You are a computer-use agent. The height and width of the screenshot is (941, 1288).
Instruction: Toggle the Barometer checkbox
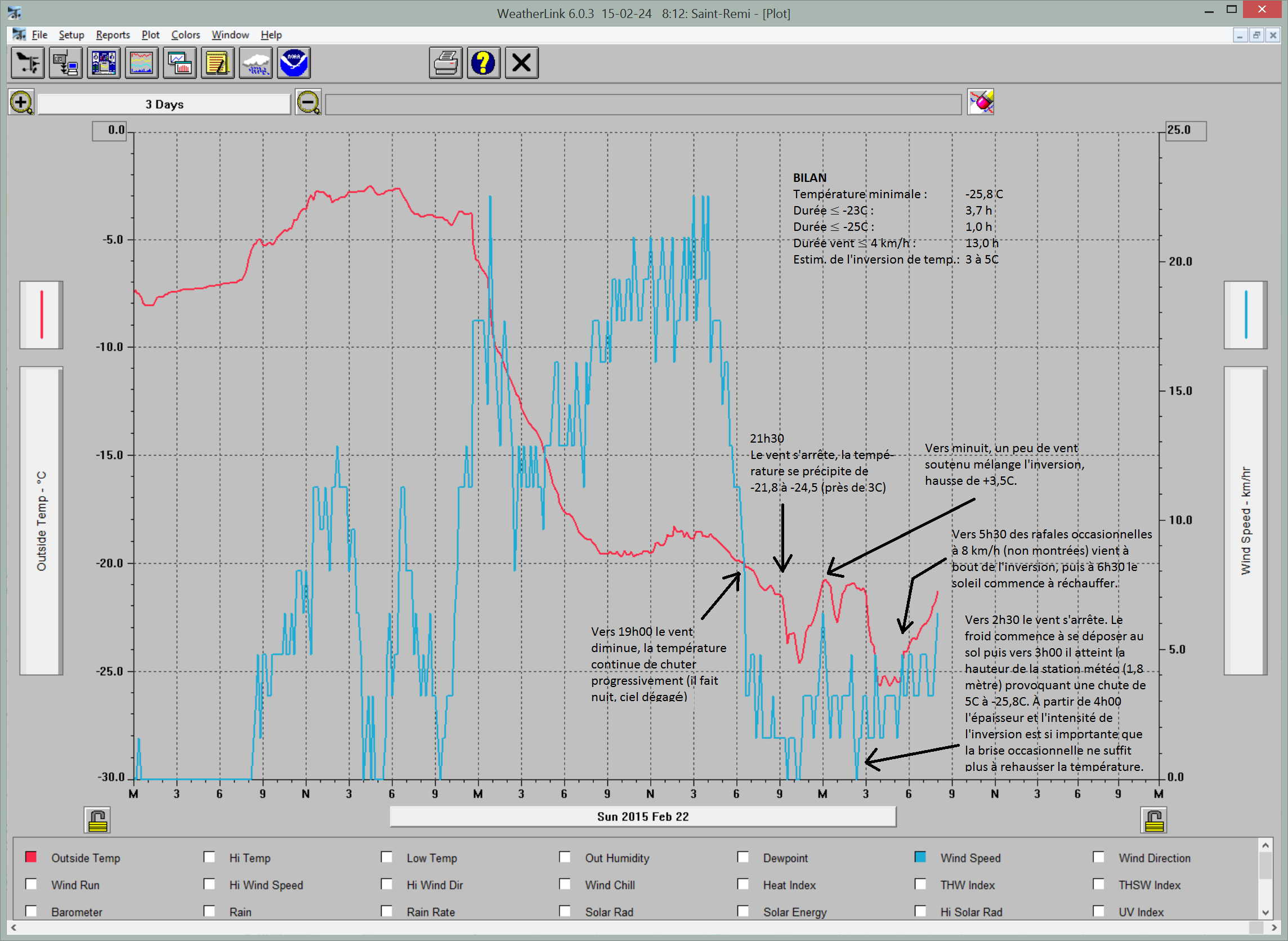click(32, 911)
